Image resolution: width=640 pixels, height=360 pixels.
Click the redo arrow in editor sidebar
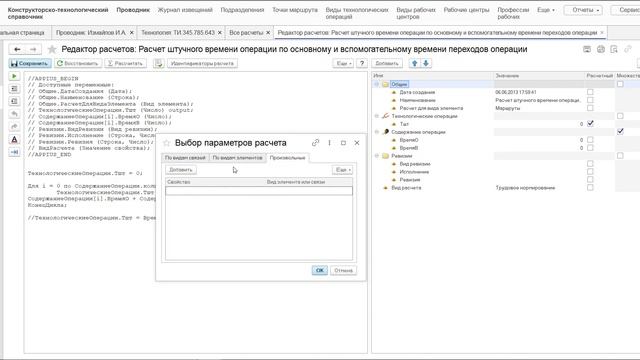pyautogui.click(x=14, y=127)
